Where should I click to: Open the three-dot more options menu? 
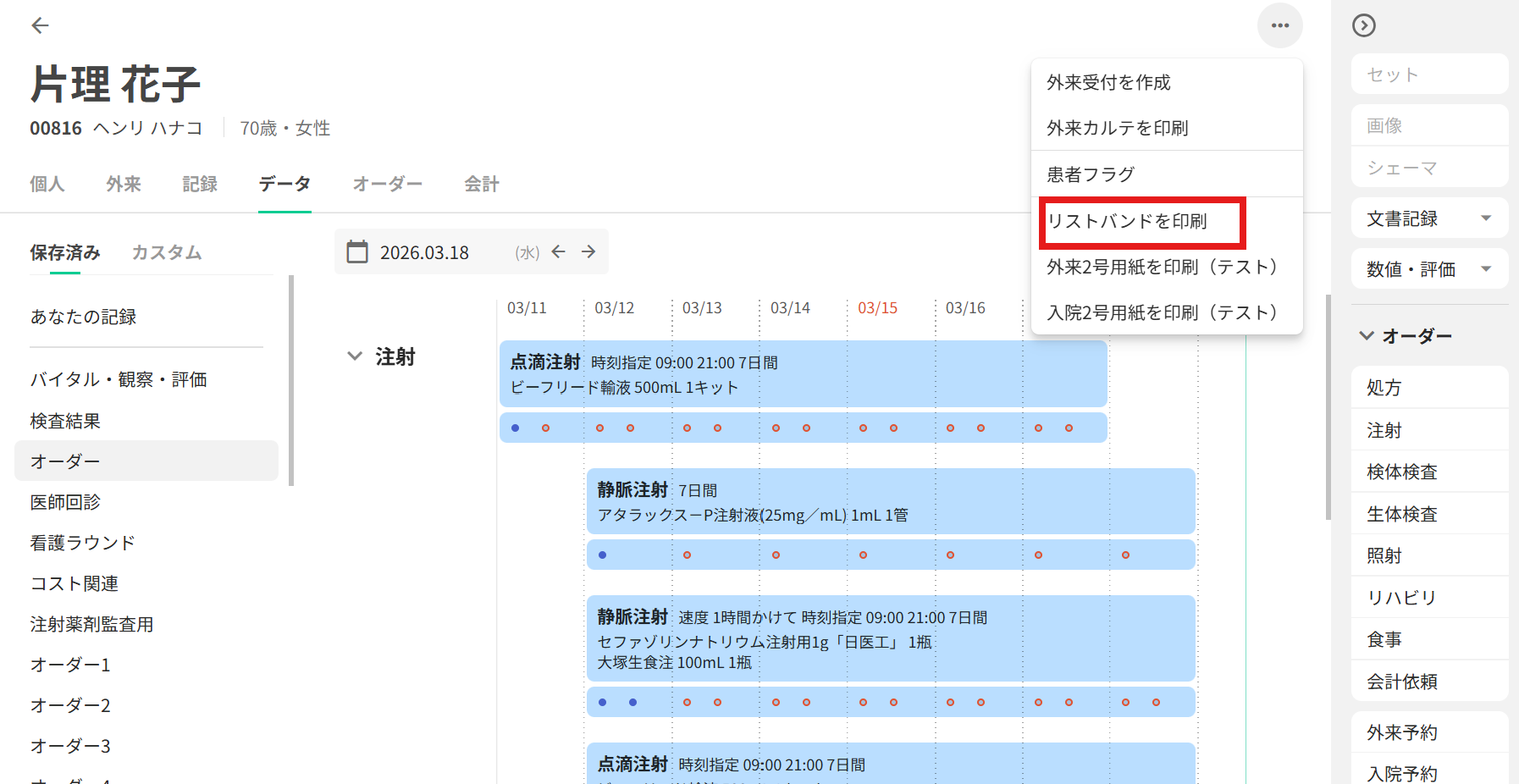pyautogui.click(x=1280, y=25)
